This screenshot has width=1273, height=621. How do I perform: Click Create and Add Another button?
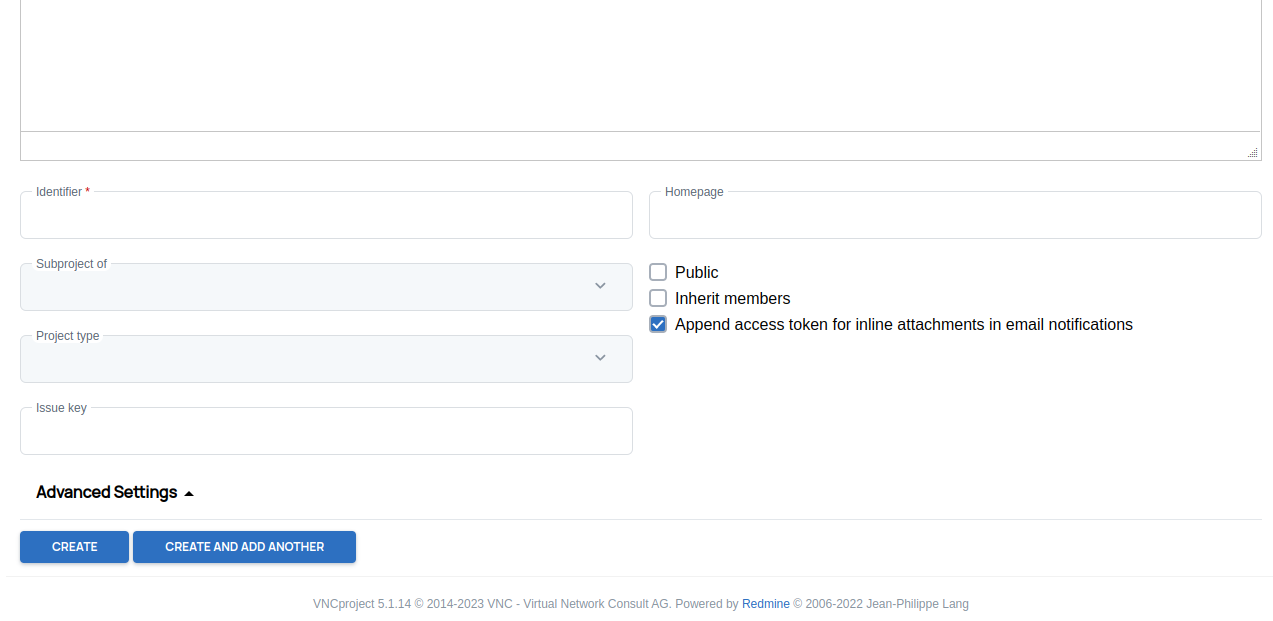(244, 547)
